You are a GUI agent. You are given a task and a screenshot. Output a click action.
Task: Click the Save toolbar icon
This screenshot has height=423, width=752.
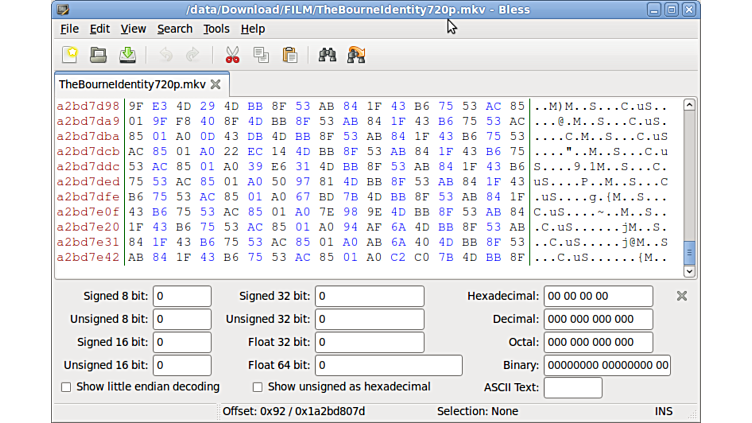[x=127, y=55]
